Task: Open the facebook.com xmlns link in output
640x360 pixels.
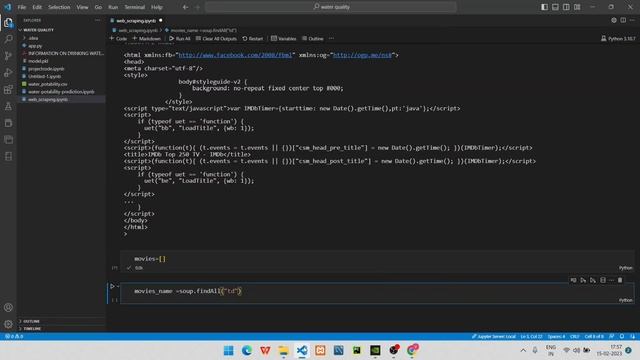Action: click(x=235, y=55)
